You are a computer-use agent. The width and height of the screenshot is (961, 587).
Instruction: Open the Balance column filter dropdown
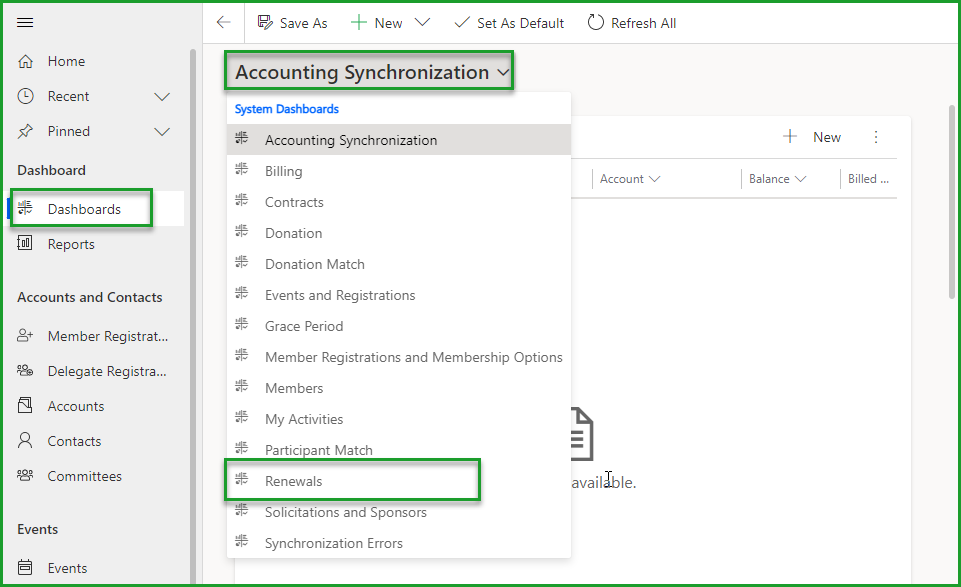pos(800,179)
